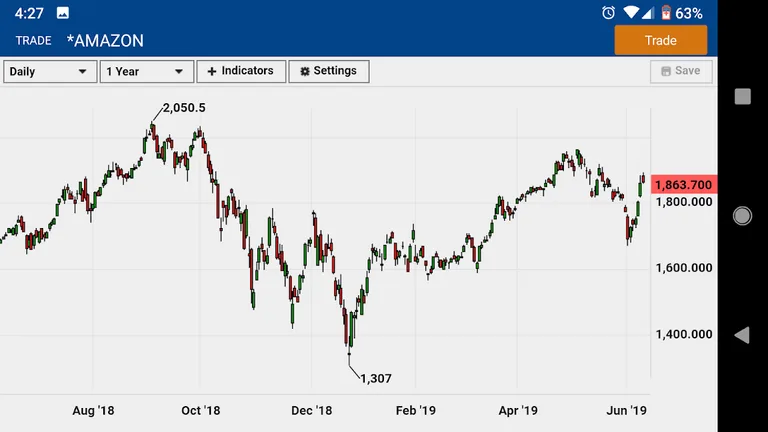
Task: Tap the orange Trade button
Action: click(660, 40)
